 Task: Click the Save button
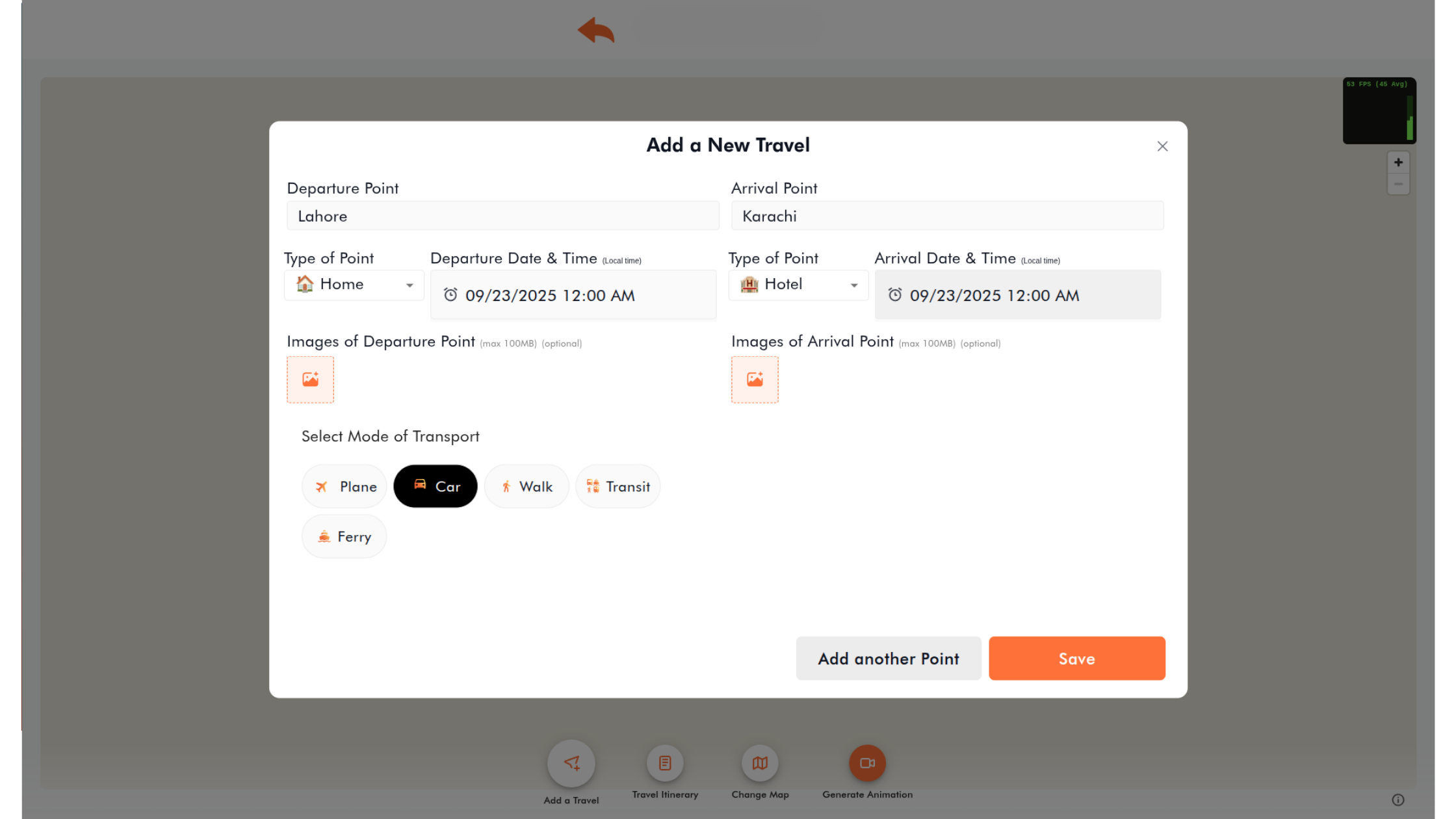(1077, 658)
